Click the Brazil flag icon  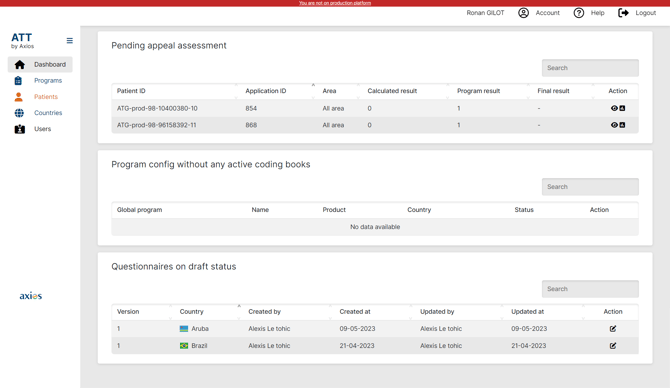coord(184,346)
